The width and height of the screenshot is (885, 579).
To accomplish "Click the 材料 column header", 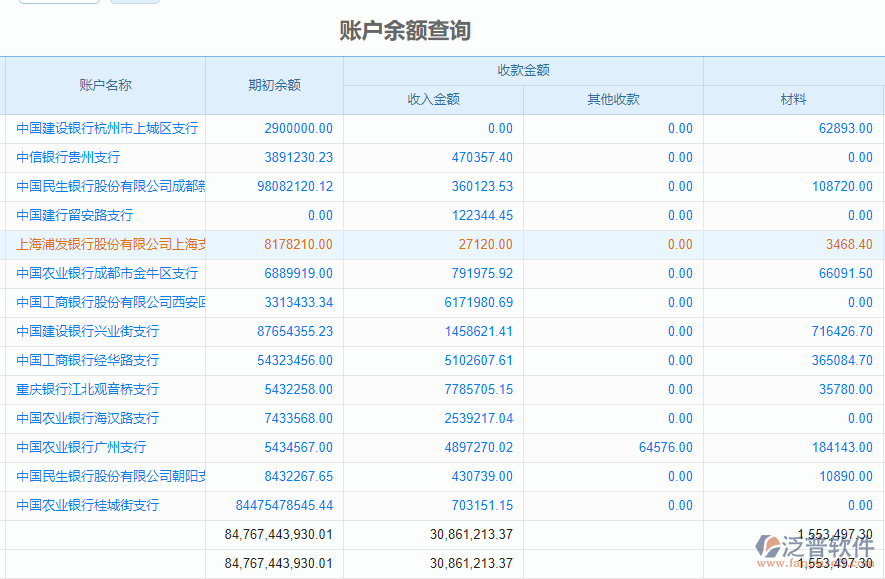I will point(795,100).
